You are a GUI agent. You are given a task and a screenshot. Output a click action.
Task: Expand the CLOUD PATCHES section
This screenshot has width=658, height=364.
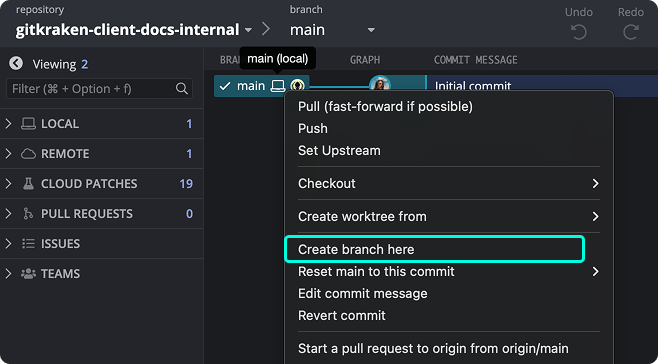[8, 183]
